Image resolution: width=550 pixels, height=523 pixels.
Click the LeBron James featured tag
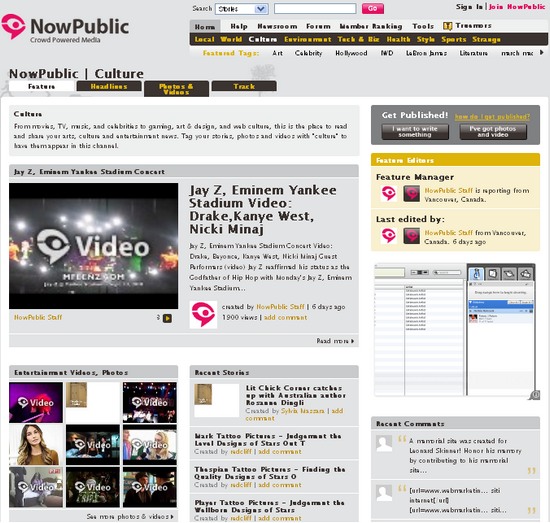[x=426, y=53]
